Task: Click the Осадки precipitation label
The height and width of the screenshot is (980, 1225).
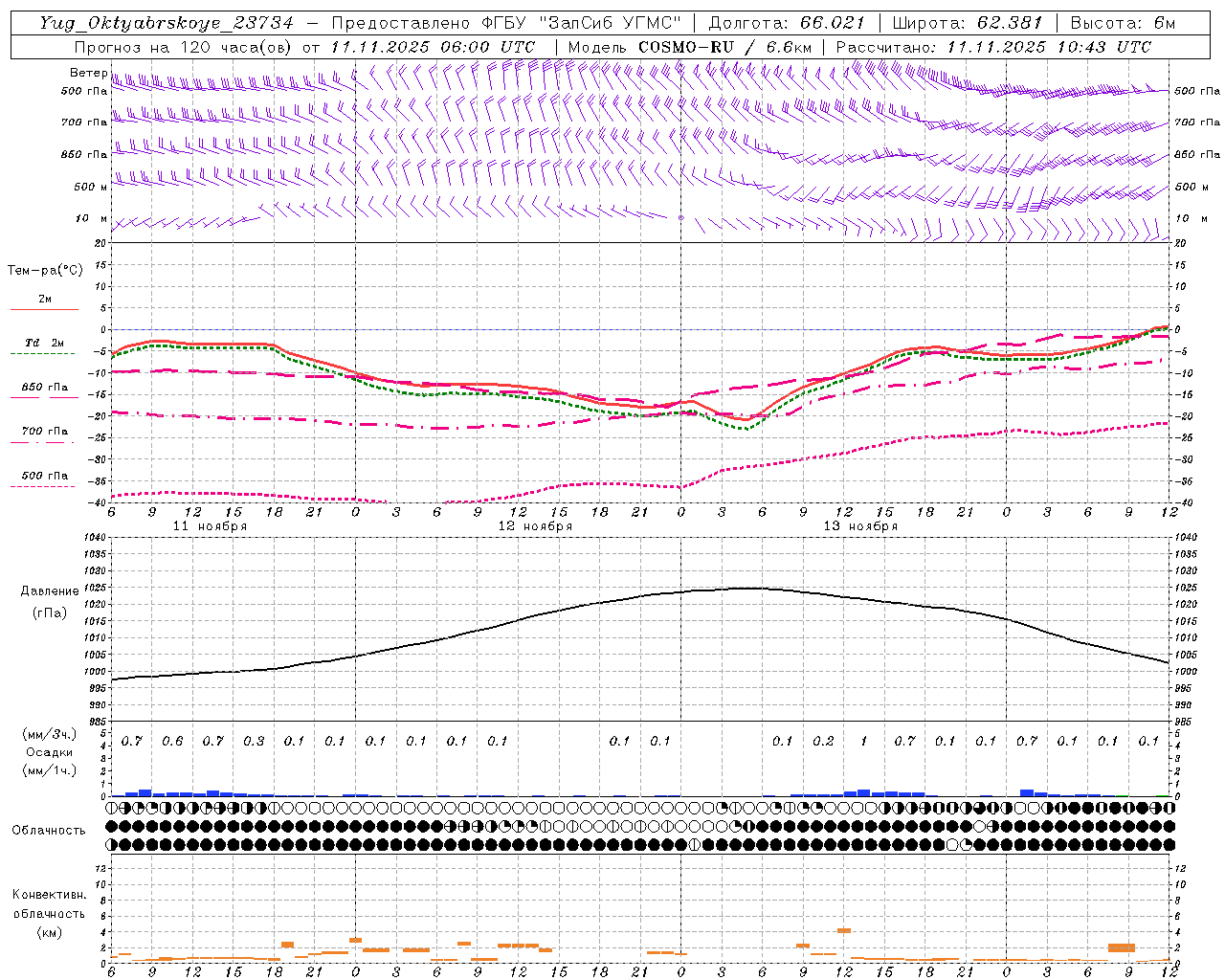Action: click(x=50, y=752)
